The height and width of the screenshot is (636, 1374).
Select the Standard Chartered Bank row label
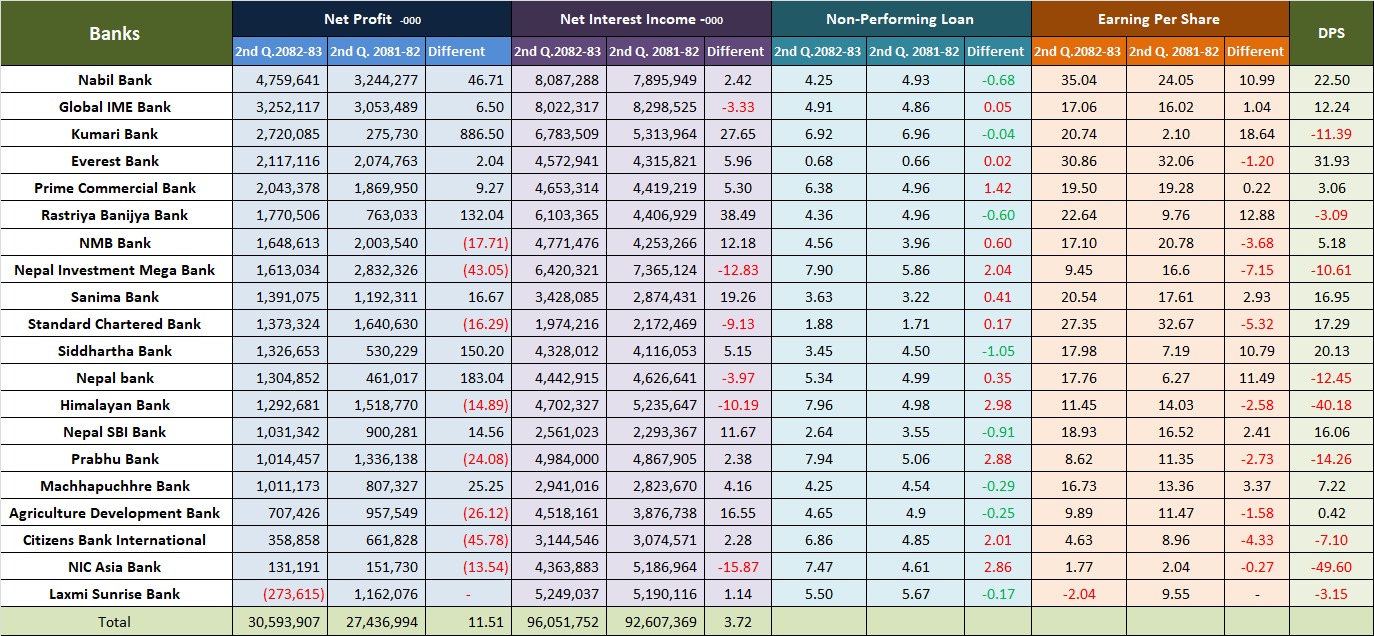click(115, 324)
